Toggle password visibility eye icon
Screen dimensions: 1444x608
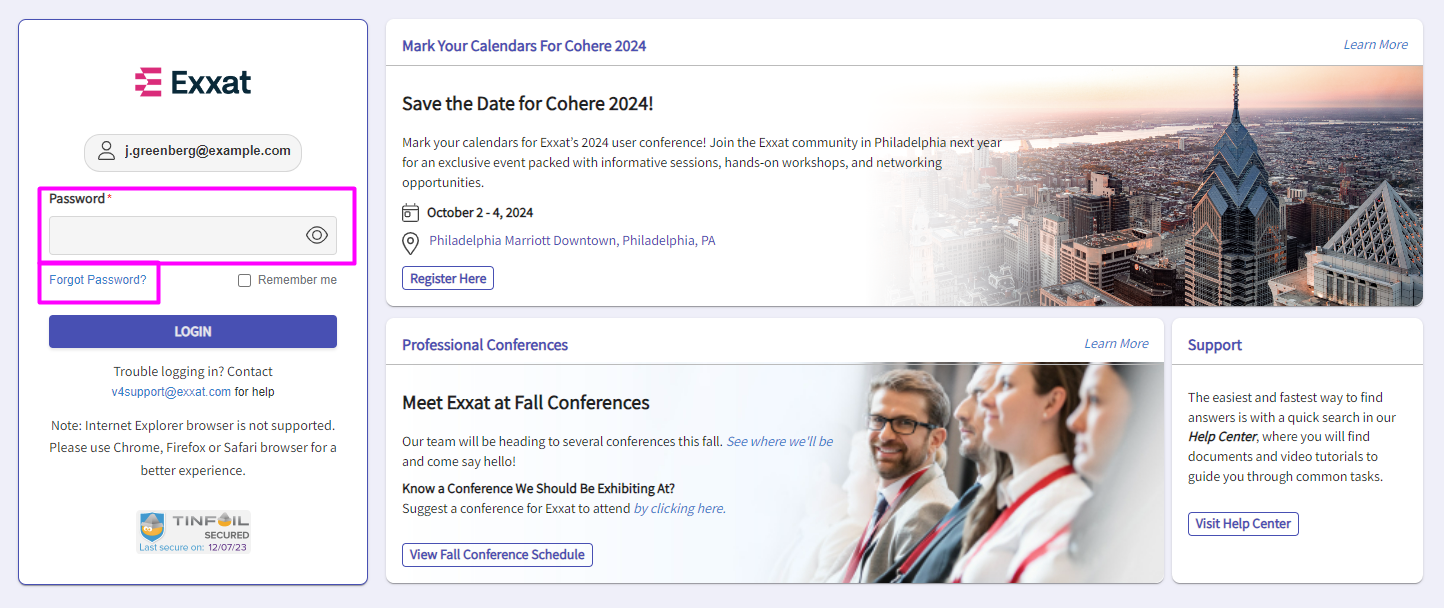[316, 235]
